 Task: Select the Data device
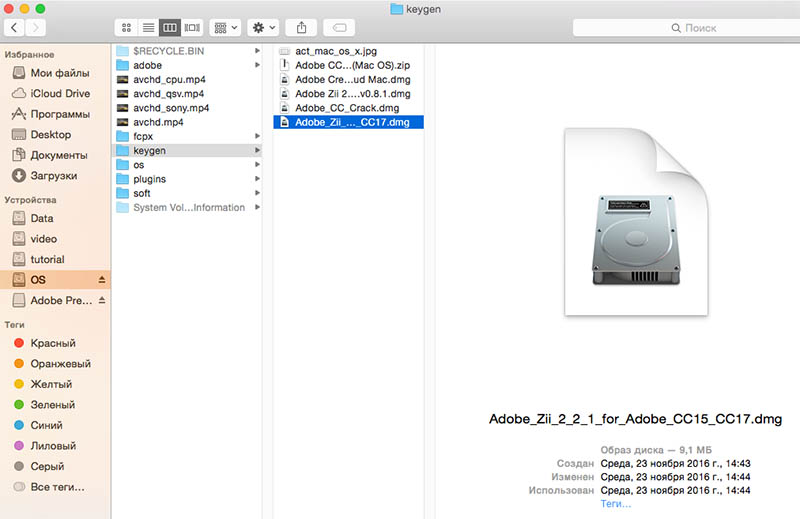click(x=55, y=218)
